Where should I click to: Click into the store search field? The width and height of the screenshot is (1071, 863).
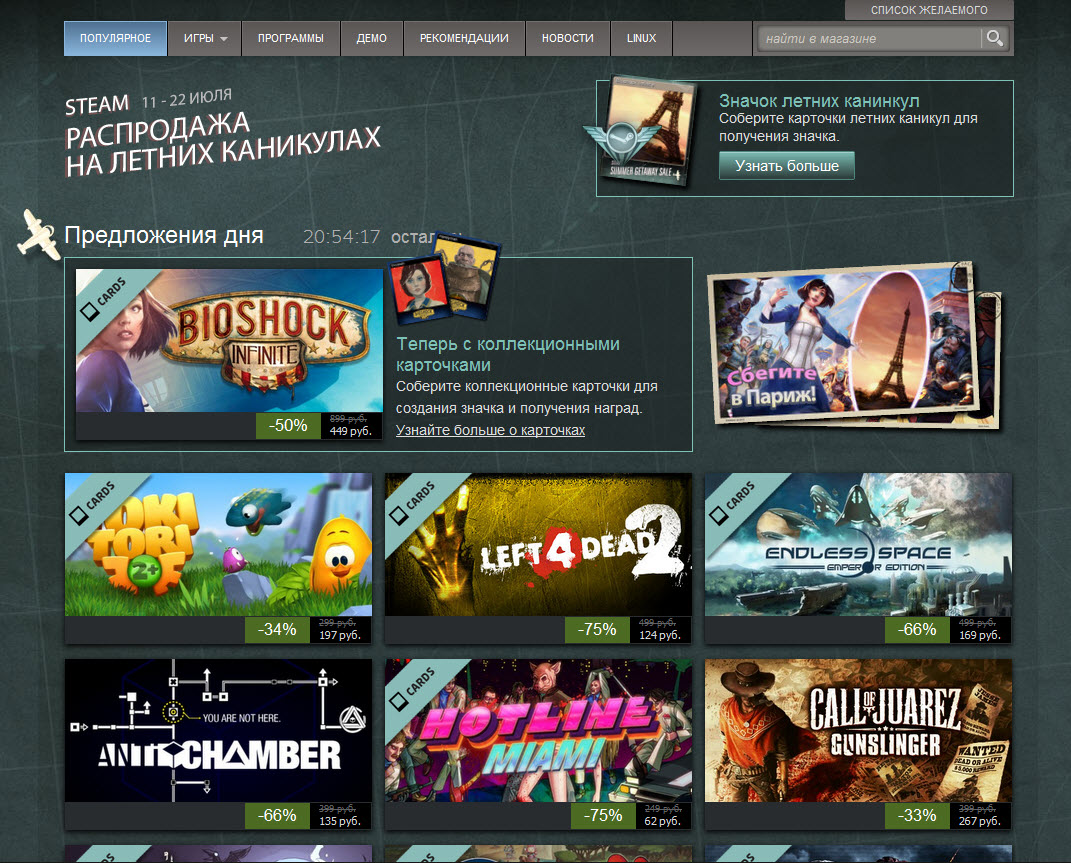point(868,39)
